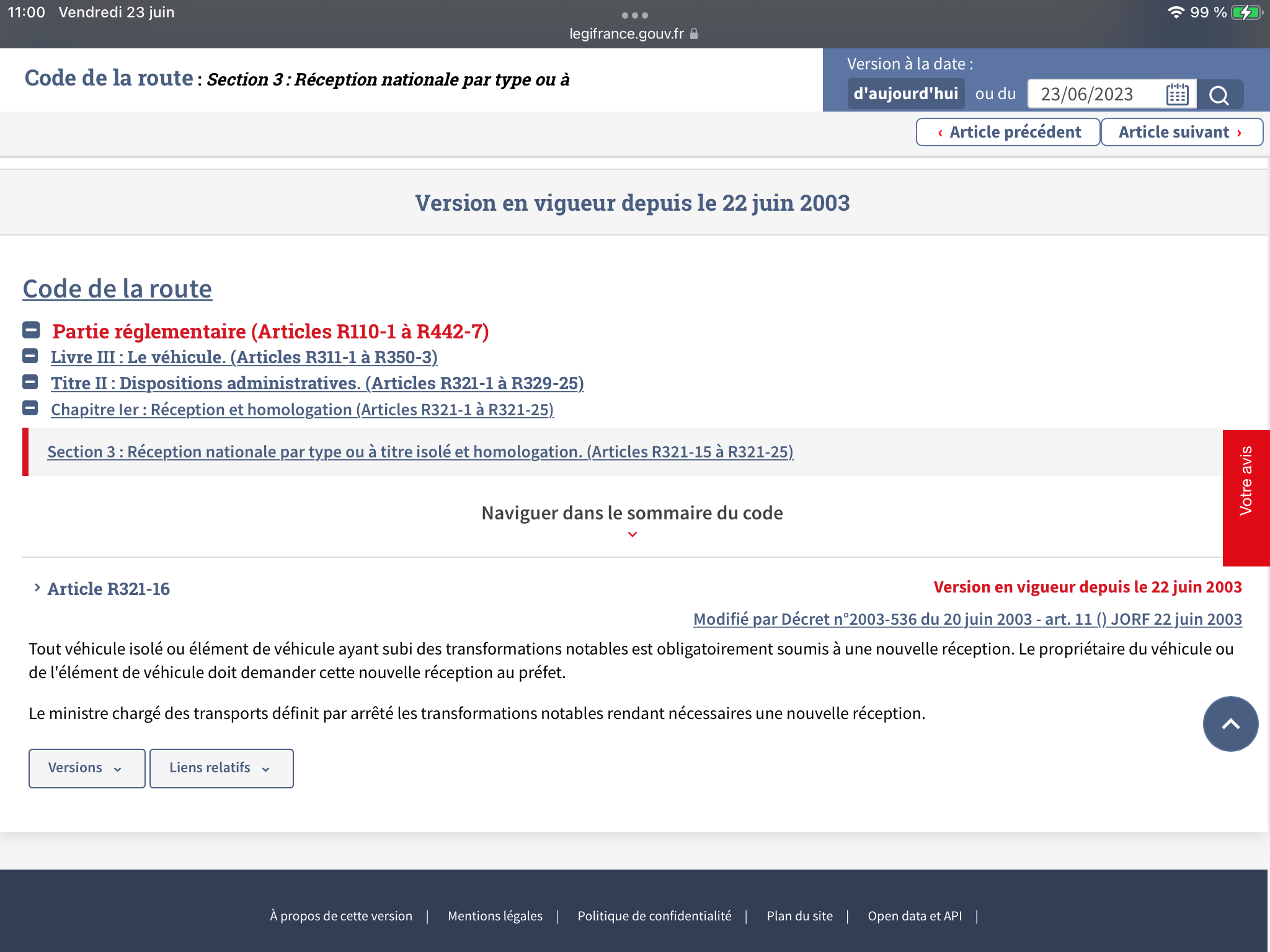Collapse the Livre III minus toggle

click(x=30, y=356)
